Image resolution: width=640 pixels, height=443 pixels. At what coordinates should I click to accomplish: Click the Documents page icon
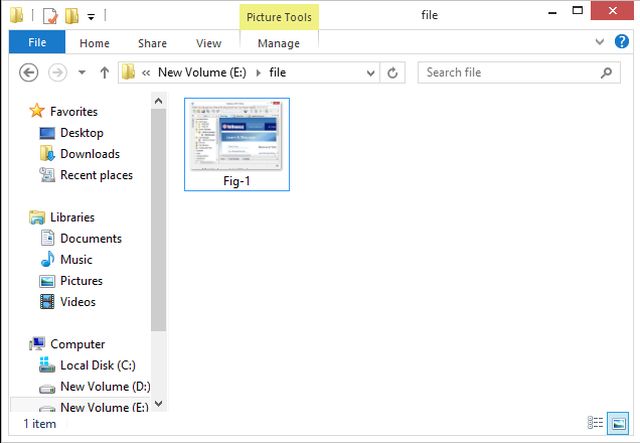point(47,238)
